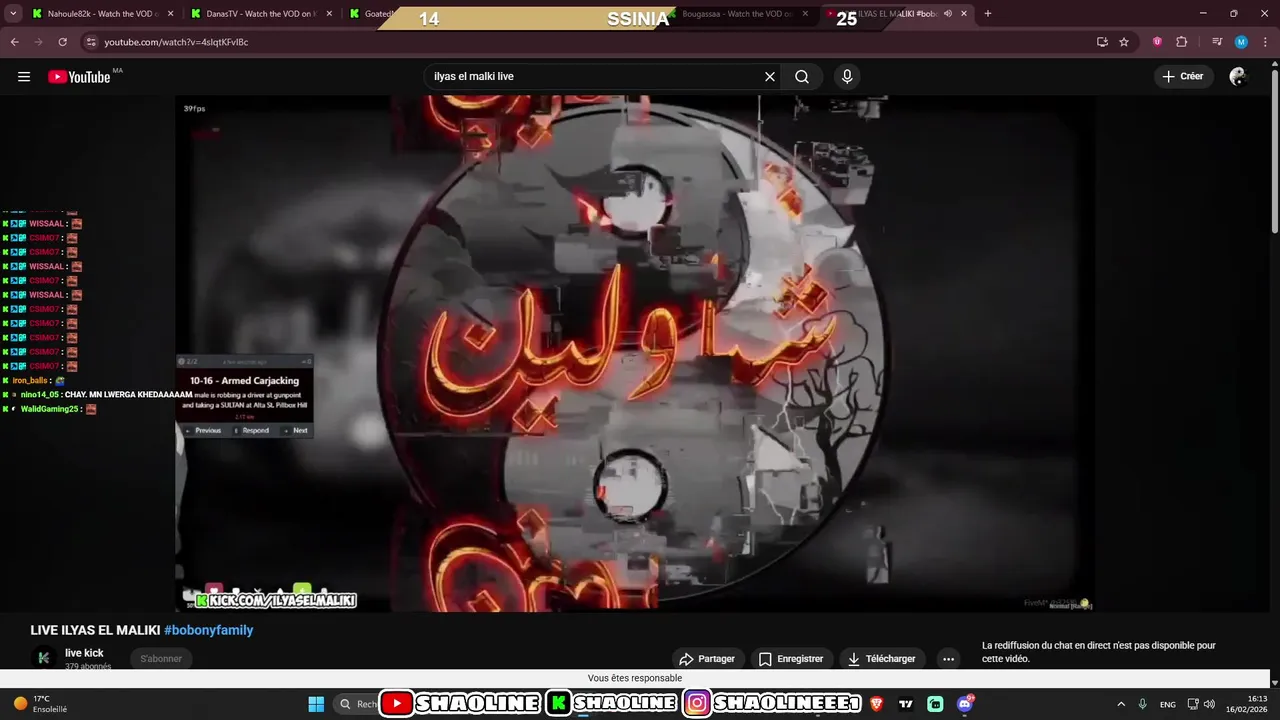Go back one page in the browser
Screen dimensions: 1280x720
pyautogui.click(x=15, y=42)
